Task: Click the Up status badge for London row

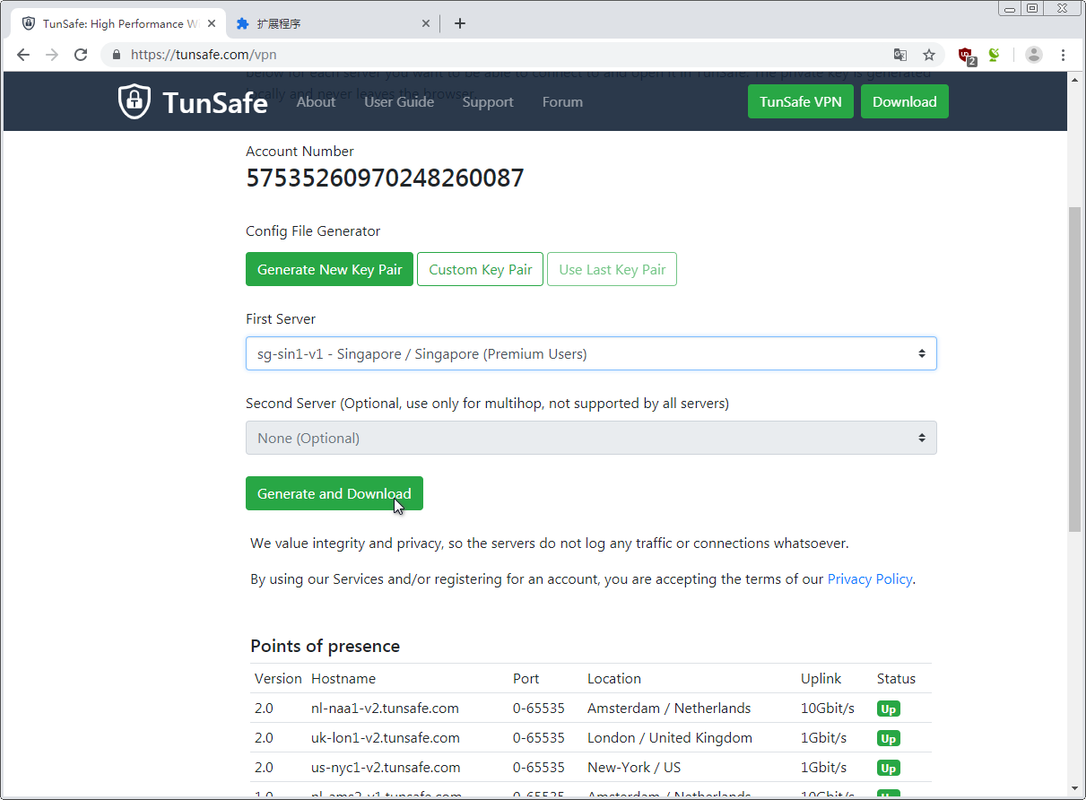Action: coord(888,738)
